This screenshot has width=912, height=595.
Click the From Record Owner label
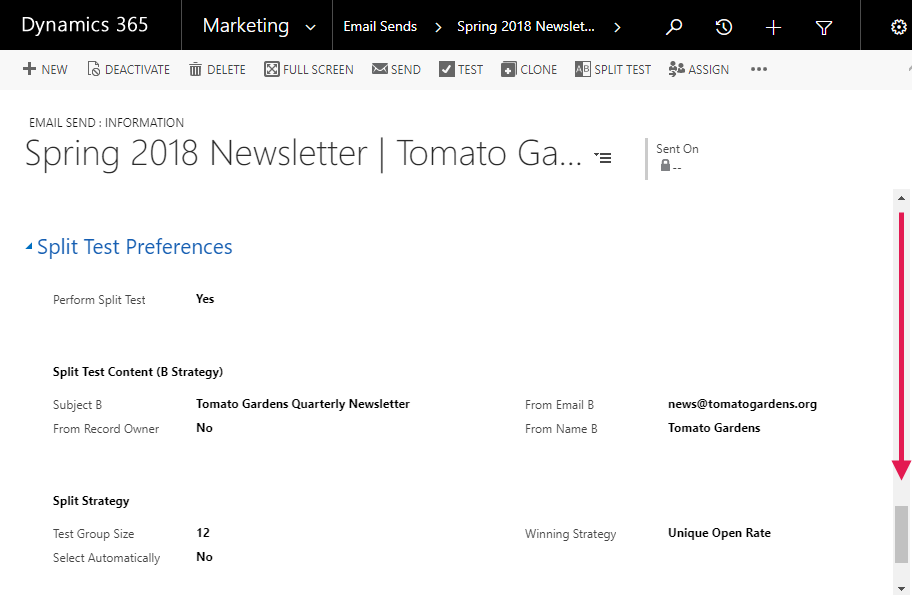tap(106, 429)
